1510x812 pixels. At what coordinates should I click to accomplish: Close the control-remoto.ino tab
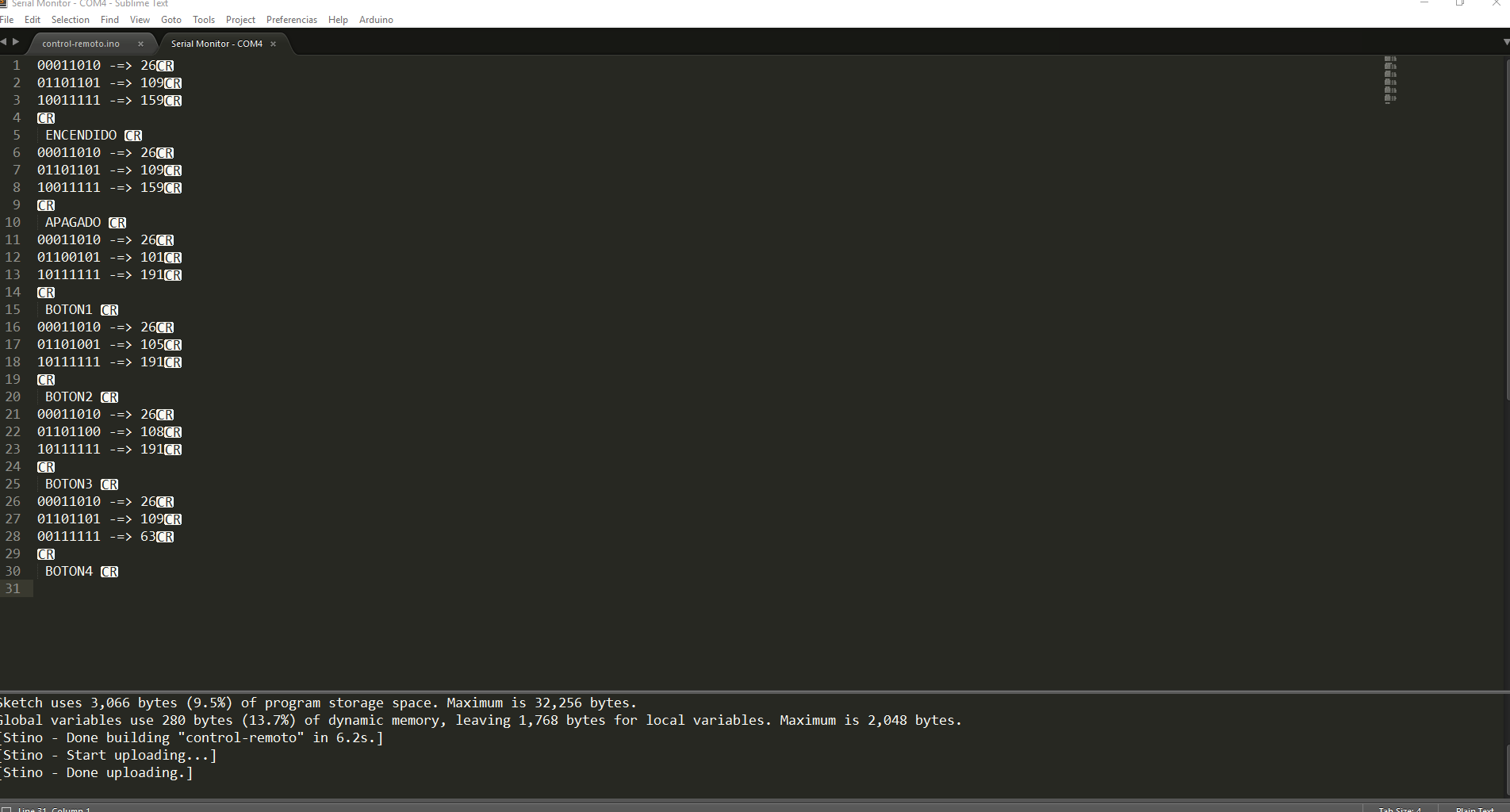point(140,44)
